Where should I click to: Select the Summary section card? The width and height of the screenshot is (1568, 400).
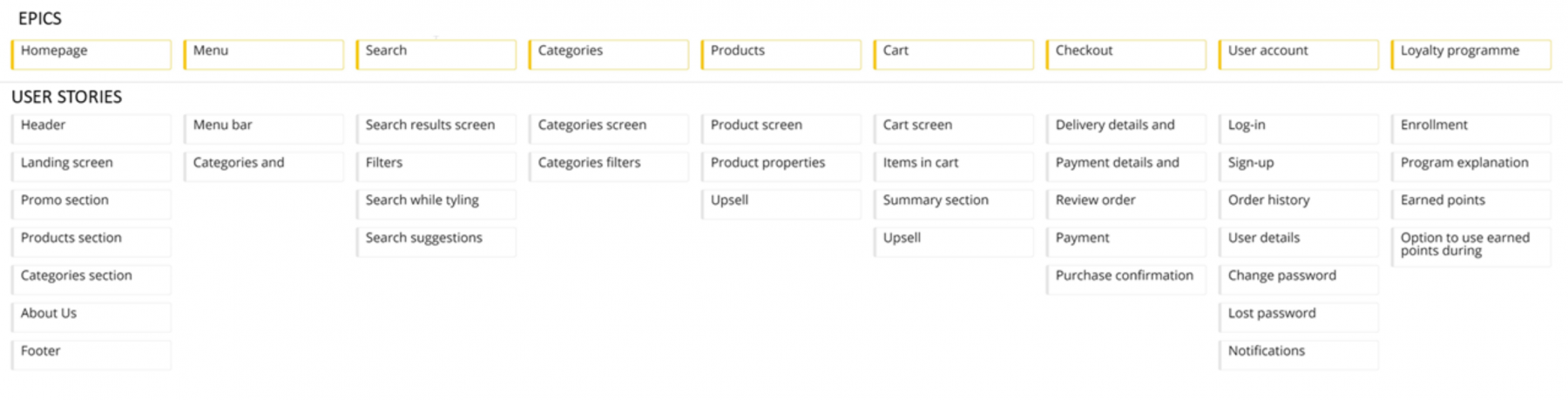click(x=953, y=202)
